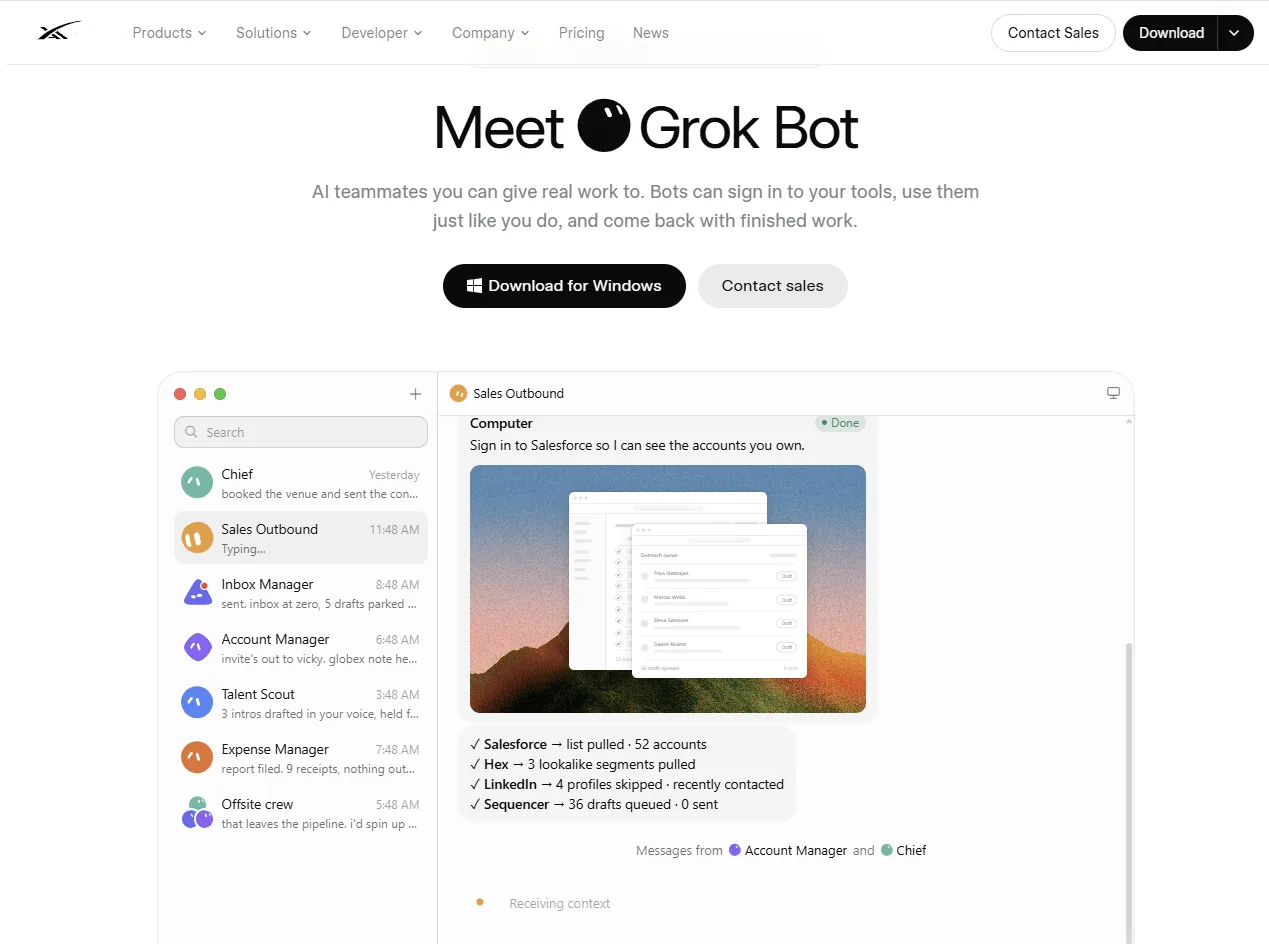1269x944 pixels.
Task: Click the monitor icon in the Sales Outbound header
Action: pos(1113,393)
